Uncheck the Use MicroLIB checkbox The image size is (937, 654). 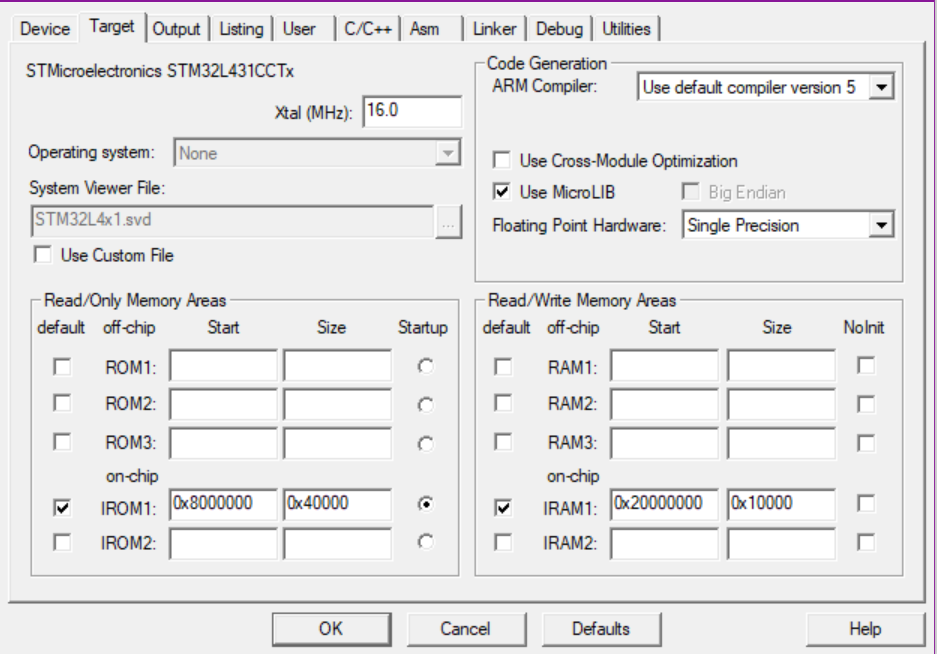[x=502, y=192]
